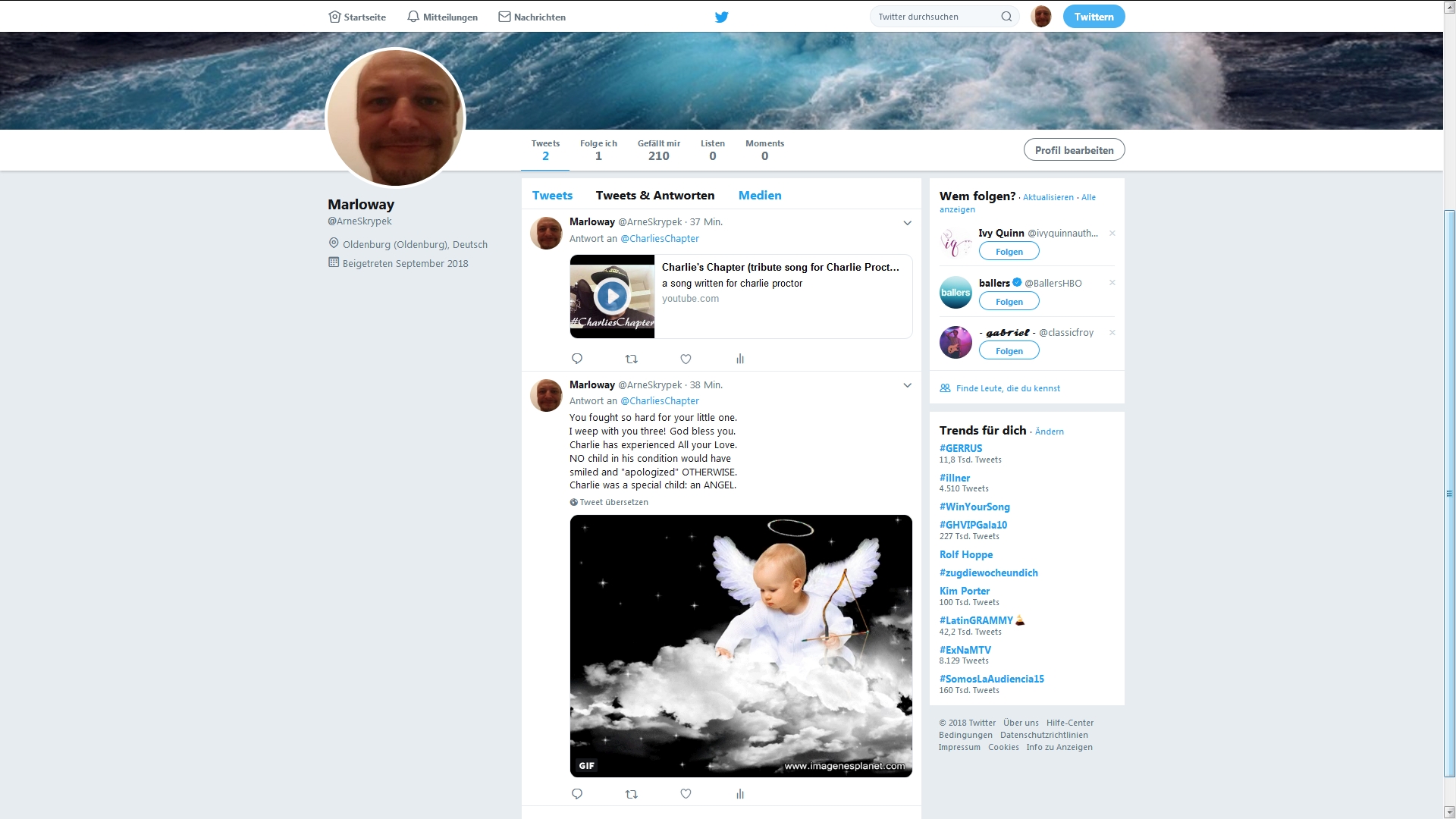Open Listen count

click(712, 150)
